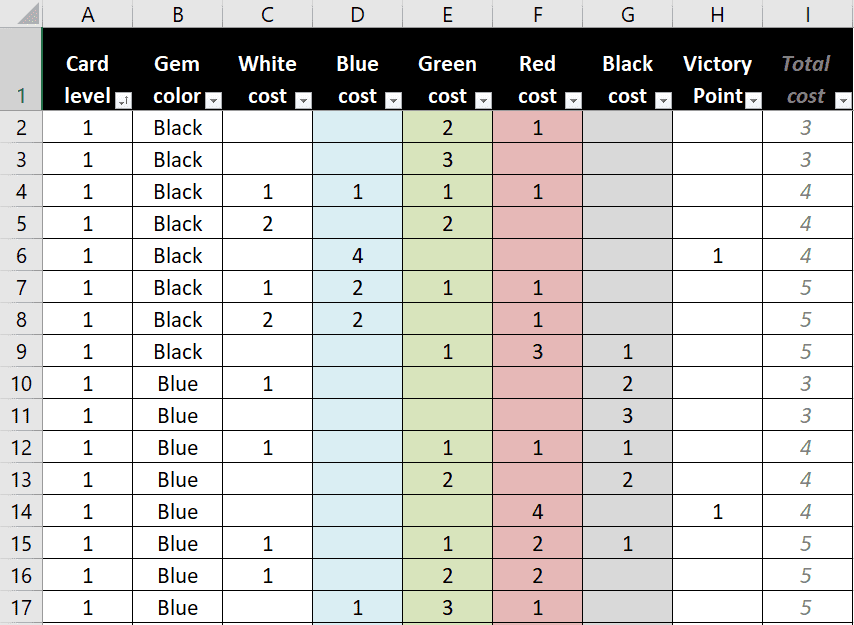Open the Card level filter dropdown

pyautogui.click(x=123, y=100)
